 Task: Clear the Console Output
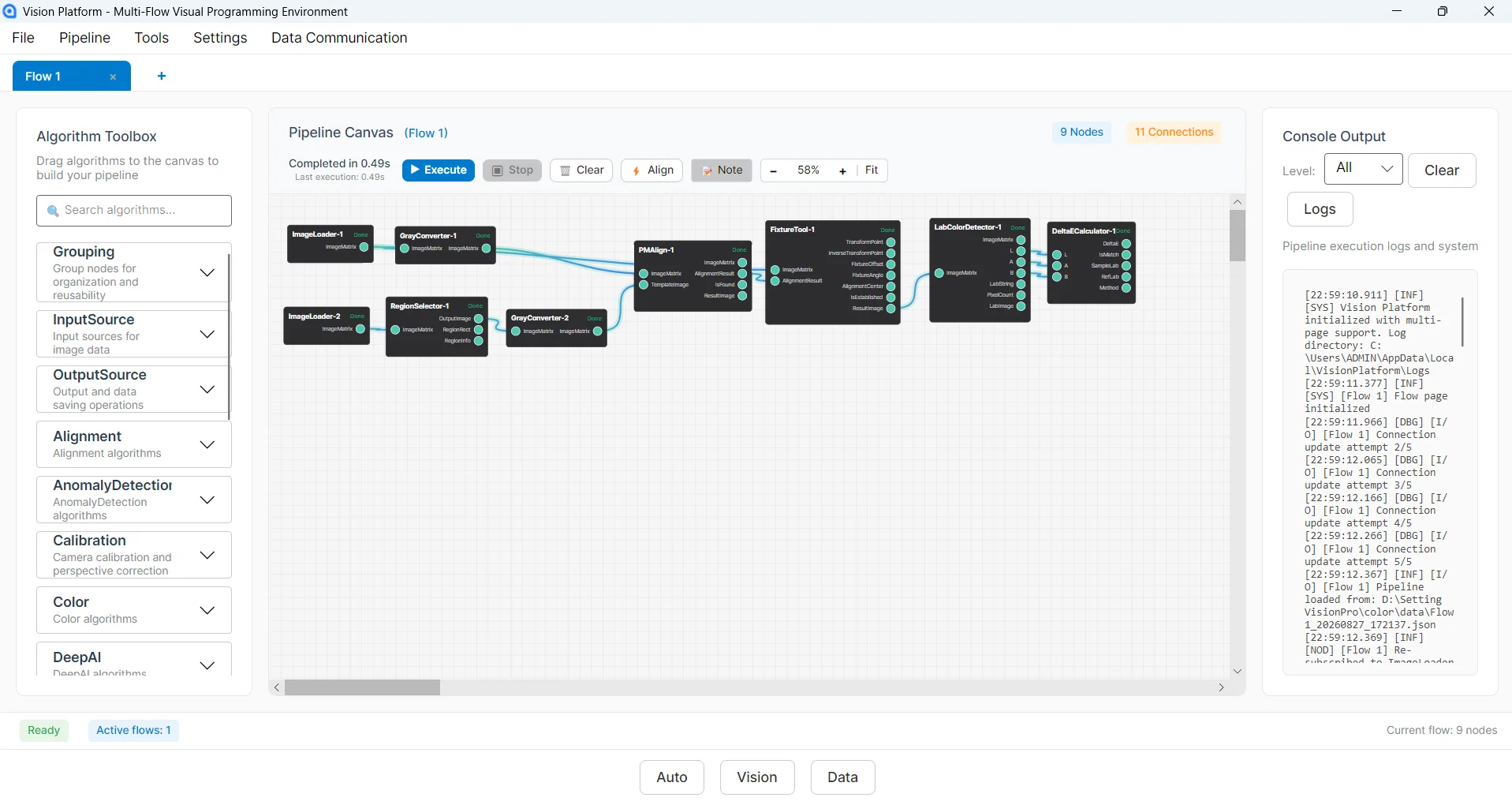pyautogui.click(x=1442, y=170)
